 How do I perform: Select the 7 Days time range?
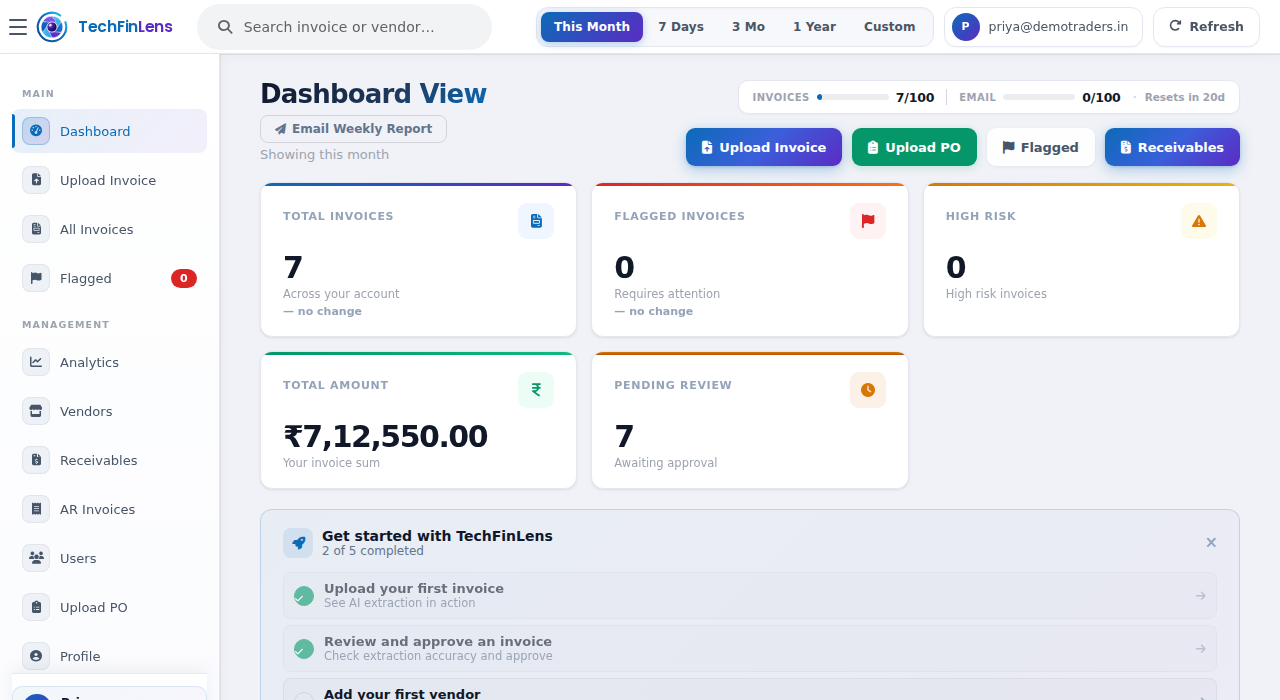pos(681,27)
